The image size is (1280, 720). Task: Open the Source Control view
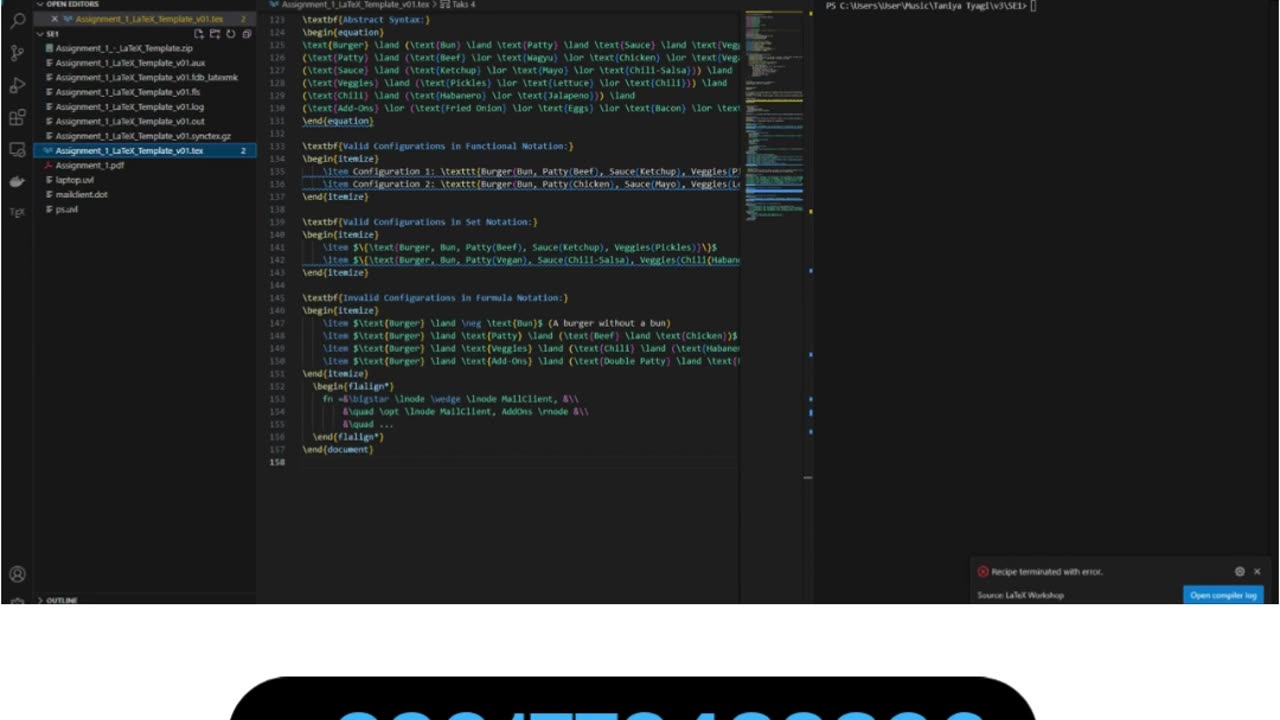coord(17,52)
